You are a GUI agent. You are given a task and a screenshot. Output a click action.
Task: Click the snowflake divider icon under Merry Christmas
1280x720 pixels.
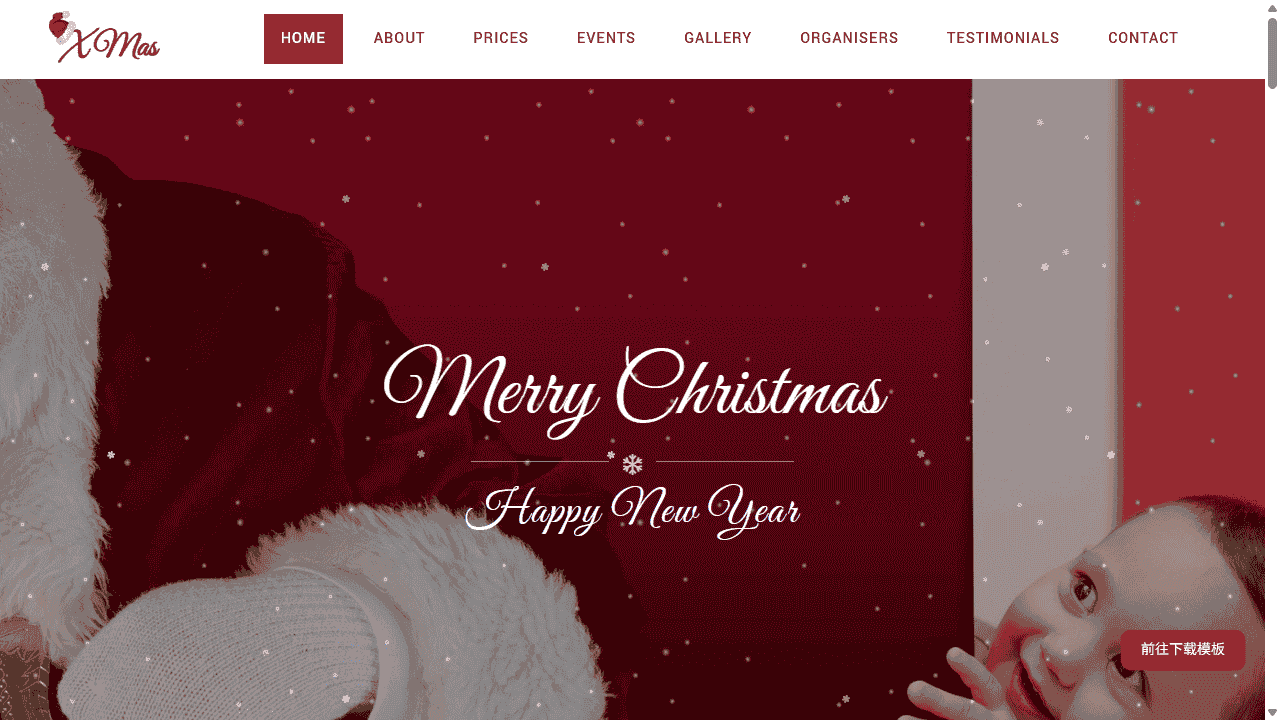632,464
